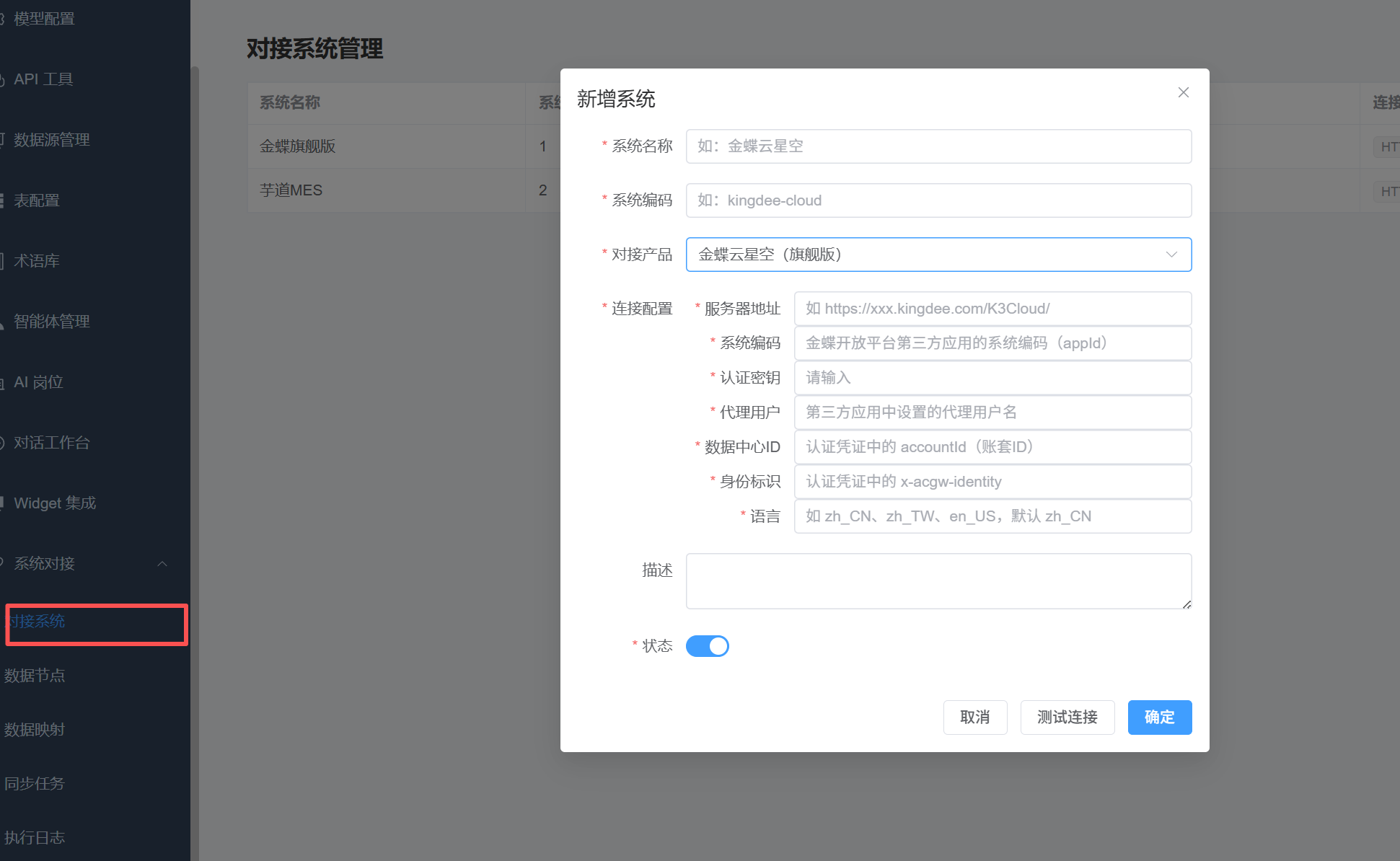Click the 数据中心ID input field
1400x861 pixels.
992,447
